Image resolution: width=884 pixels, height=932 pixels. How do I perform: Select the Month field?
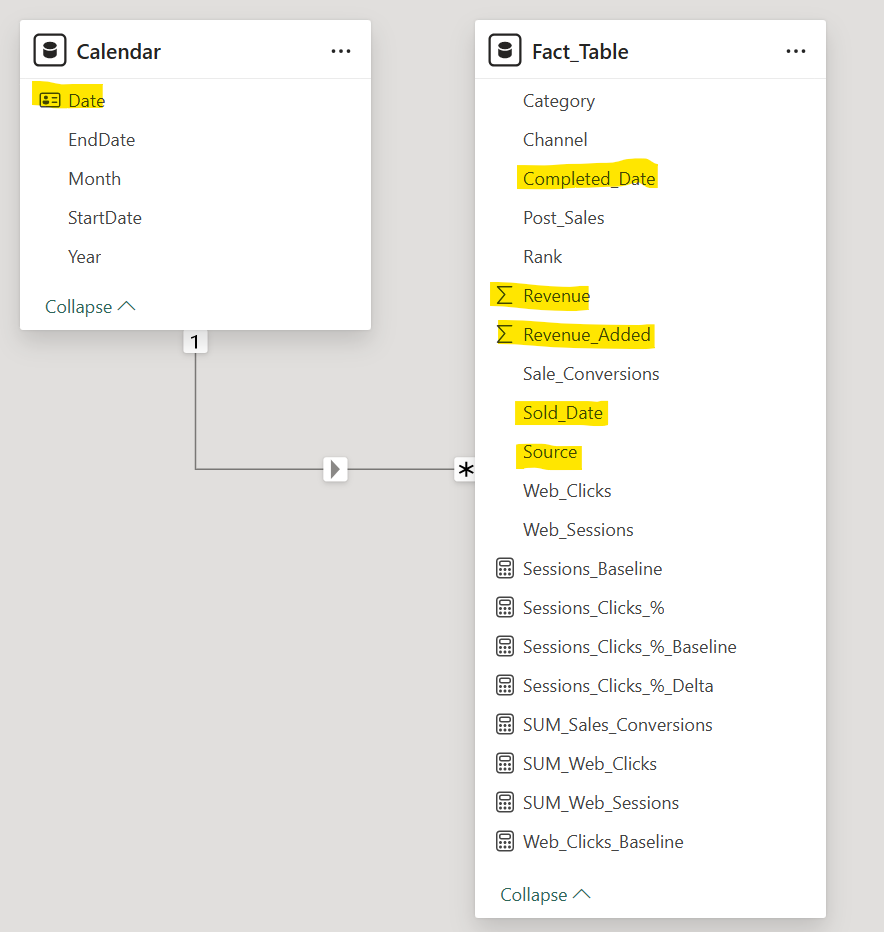coord(95,179)
